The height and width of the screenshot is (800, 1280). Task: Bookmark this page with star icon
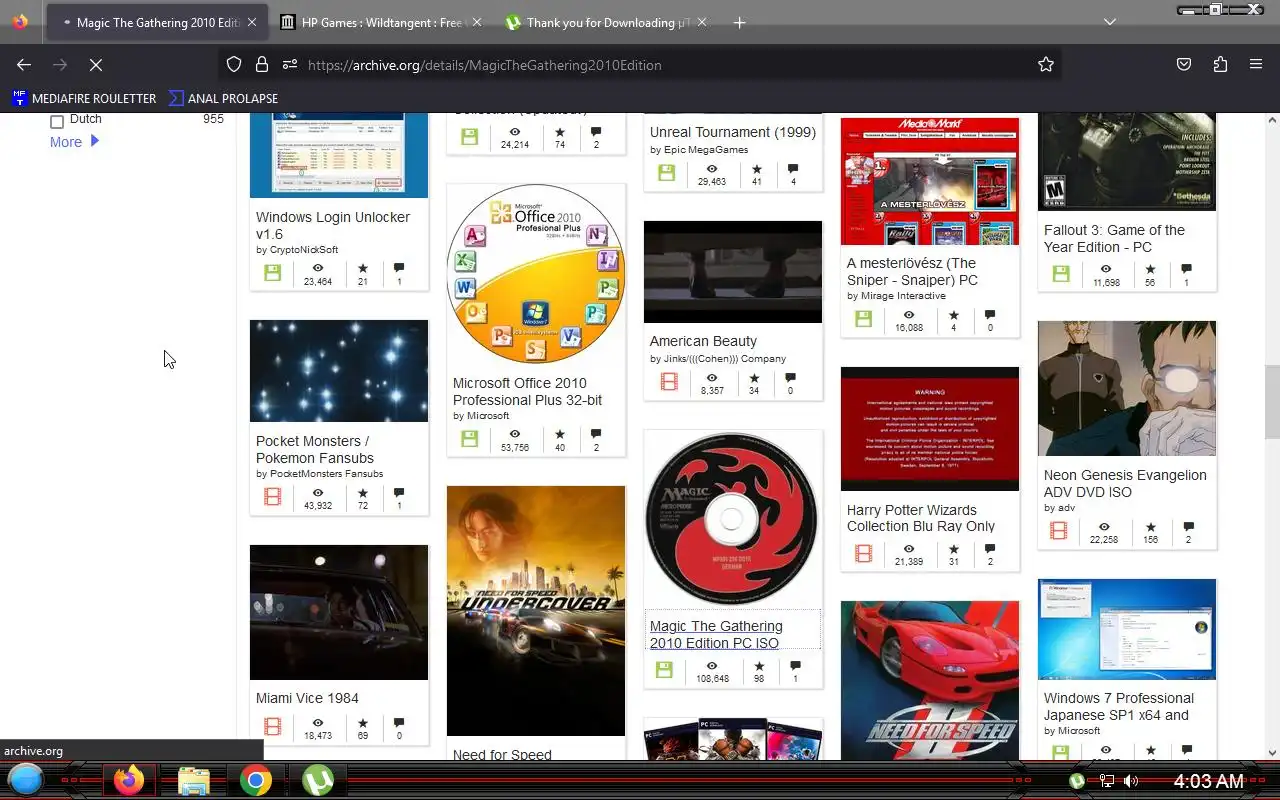[1046, 65]
